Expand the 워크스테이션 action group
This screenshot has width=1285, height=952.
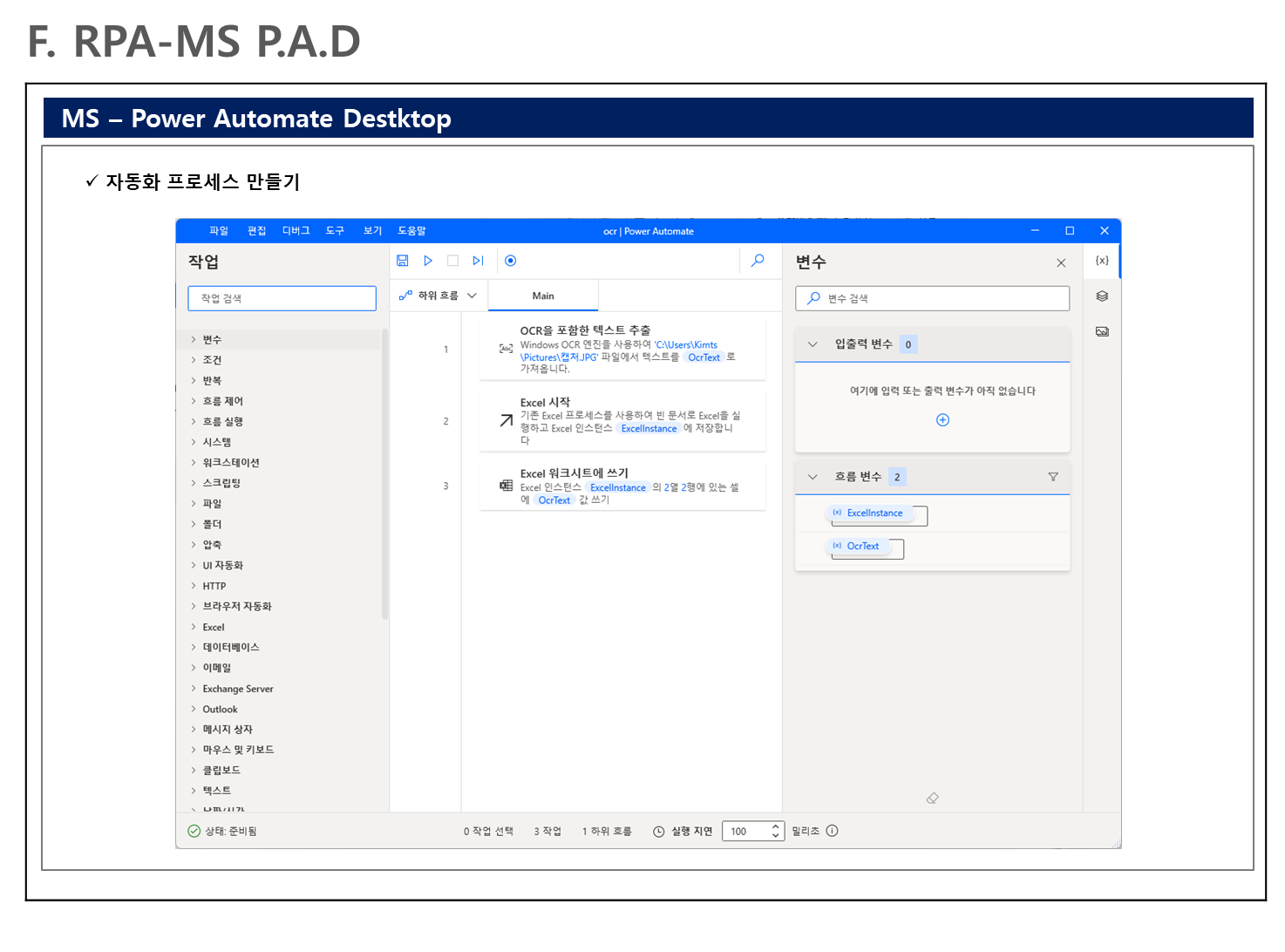point(194,463)
